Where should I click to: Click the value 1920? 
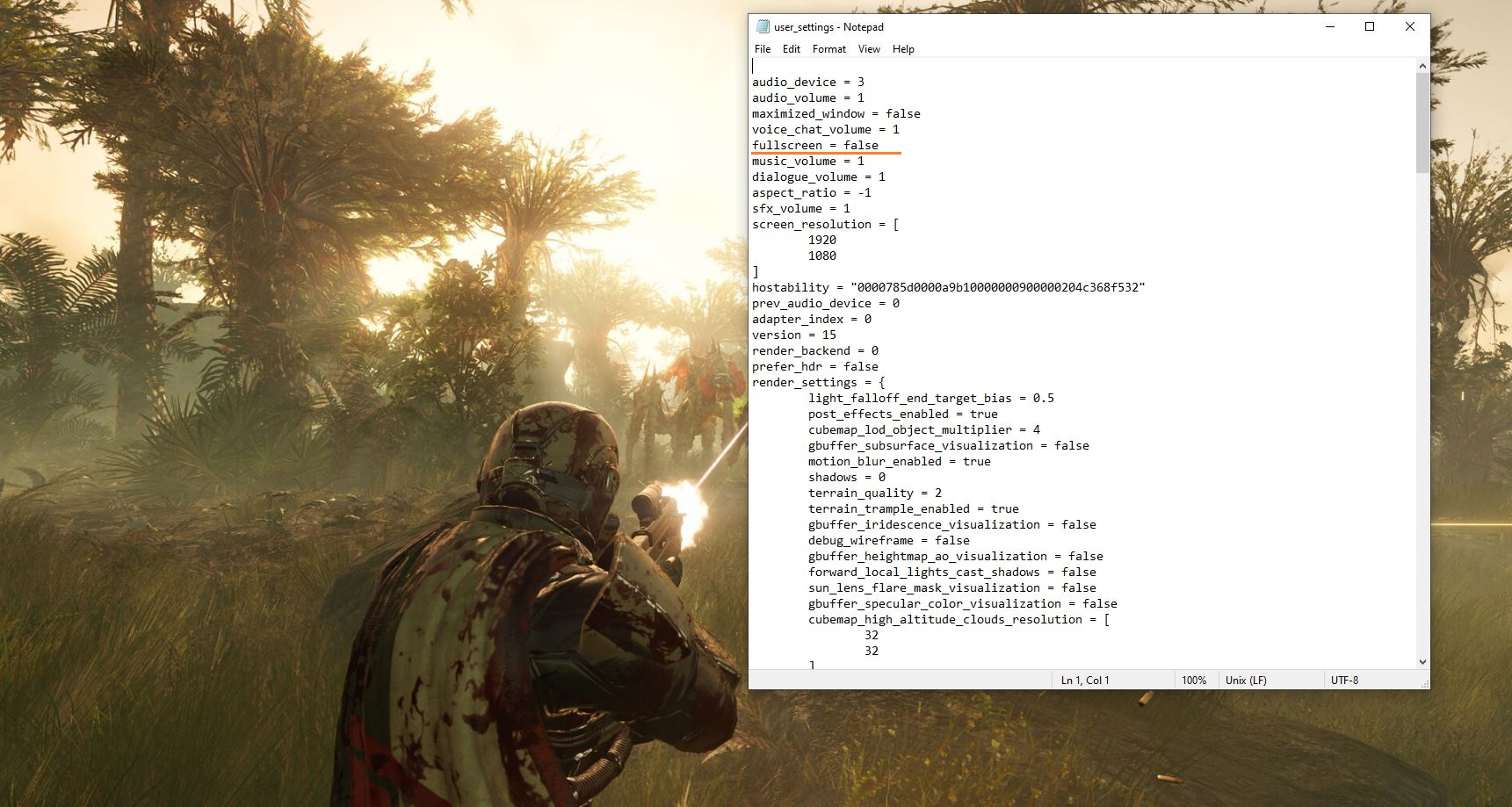pyautogui.click(x=822, y=240)
